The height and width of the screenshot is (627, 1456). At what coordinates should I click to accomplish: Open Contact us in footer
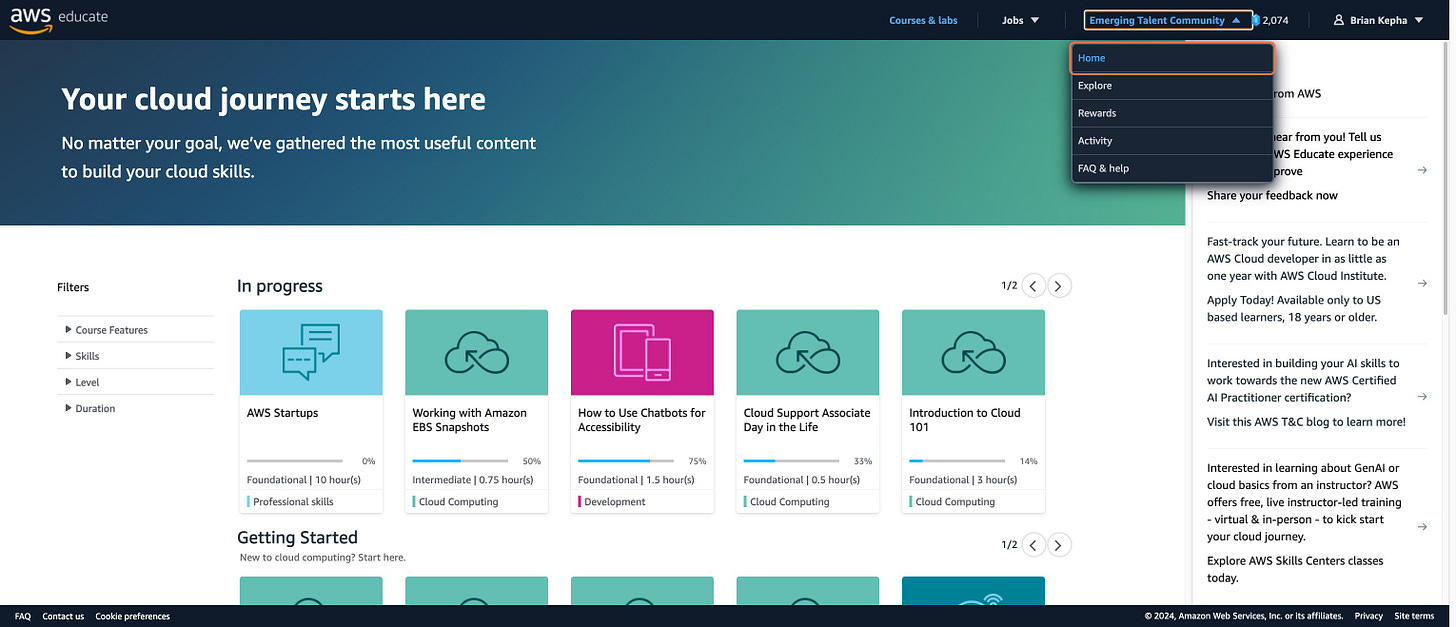coord(63,616)
